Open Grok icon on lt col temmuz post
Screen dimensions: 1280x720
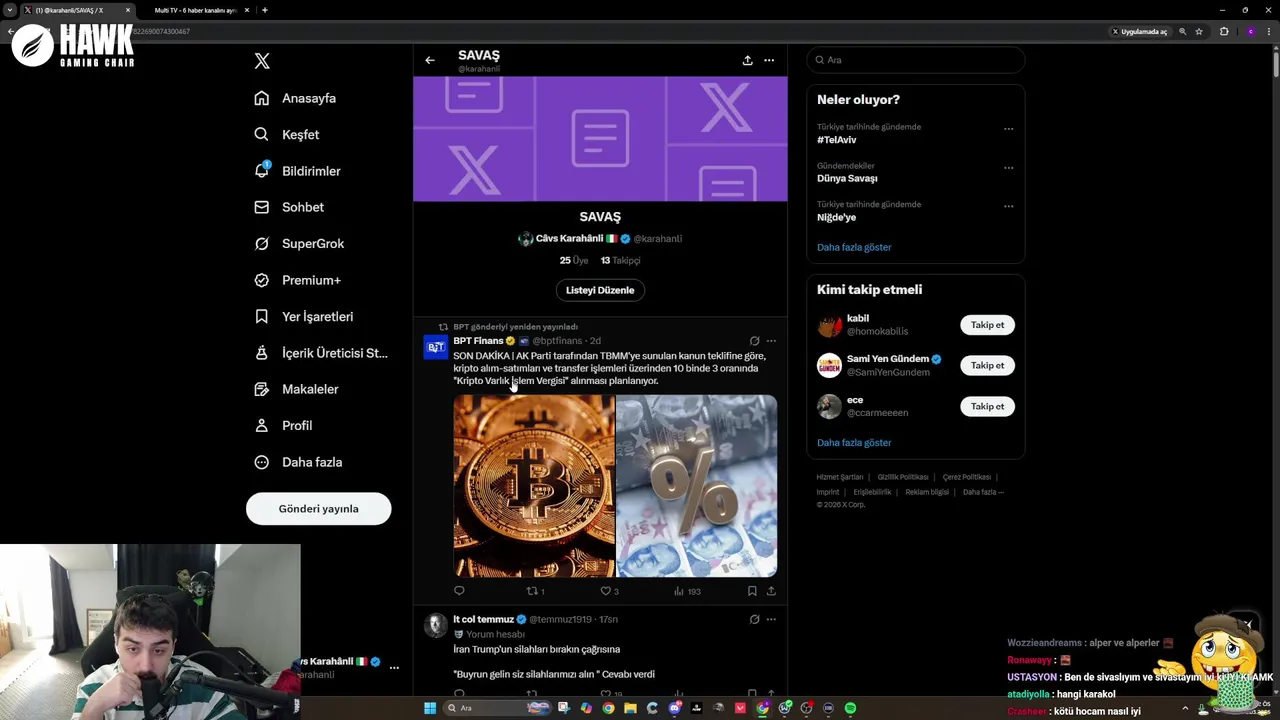click(754, 619)
